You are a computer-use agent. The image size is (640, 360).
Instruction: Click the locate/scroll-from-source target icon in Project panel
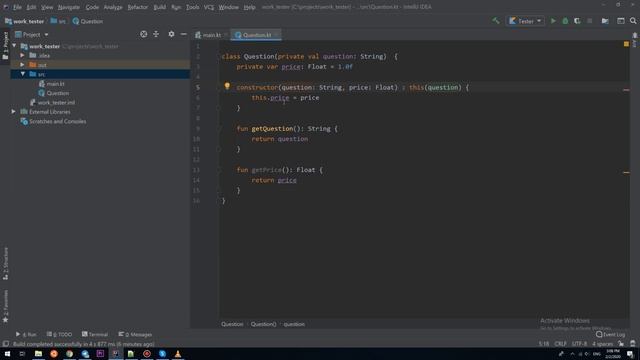pos(144,34)
